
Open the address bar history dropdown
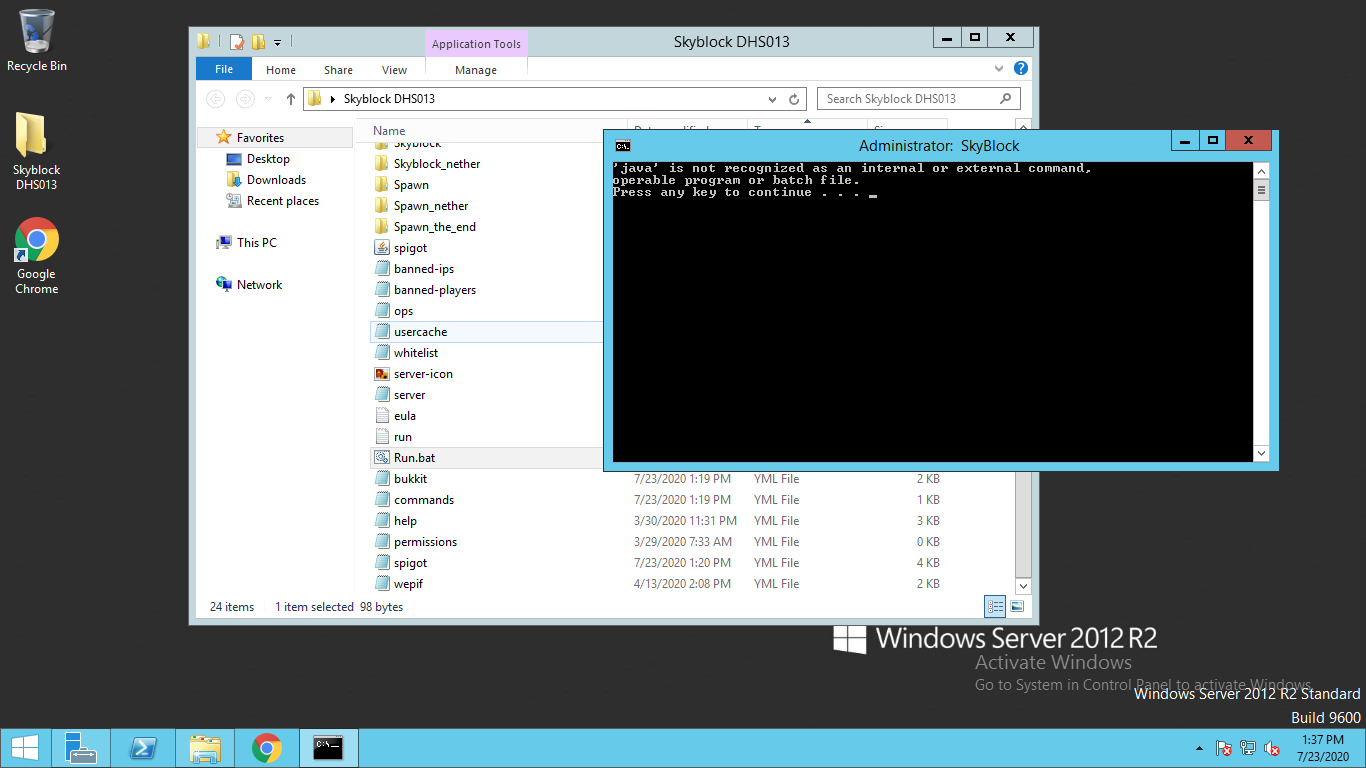coord(772,99)
